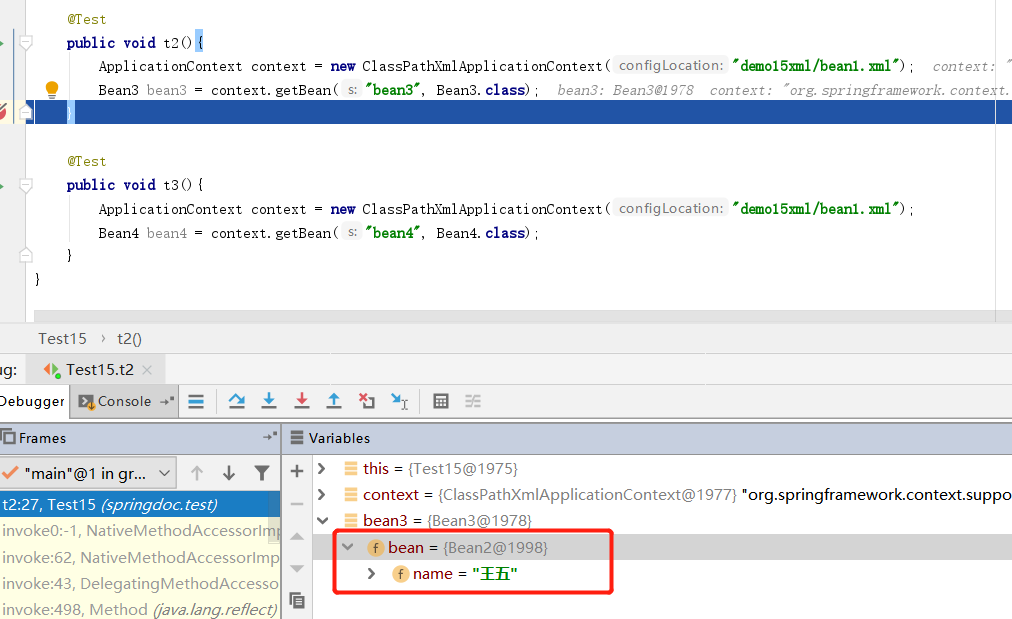Click fold end marker of t3()
This screenshot has width=1012, height=619.
pos(26,255)
